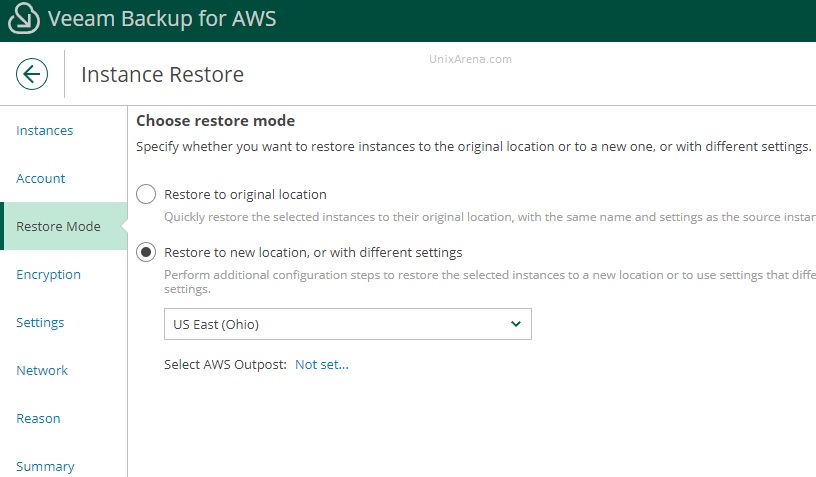
Task: Go to the Network step
Action: tap(42, 370)
